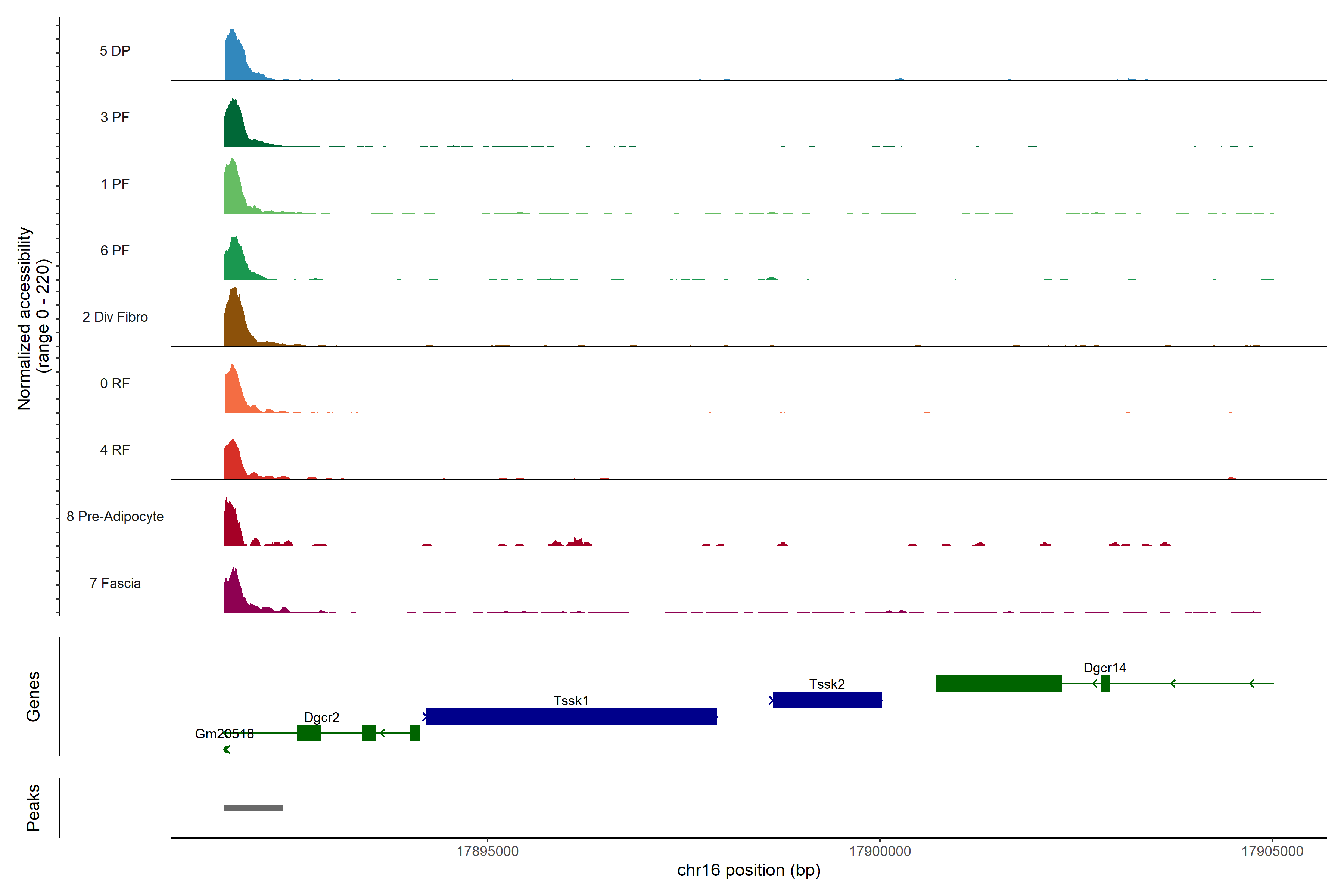Click the Peaks panel label
This screenshot has height=896, width=1344.
33,808
